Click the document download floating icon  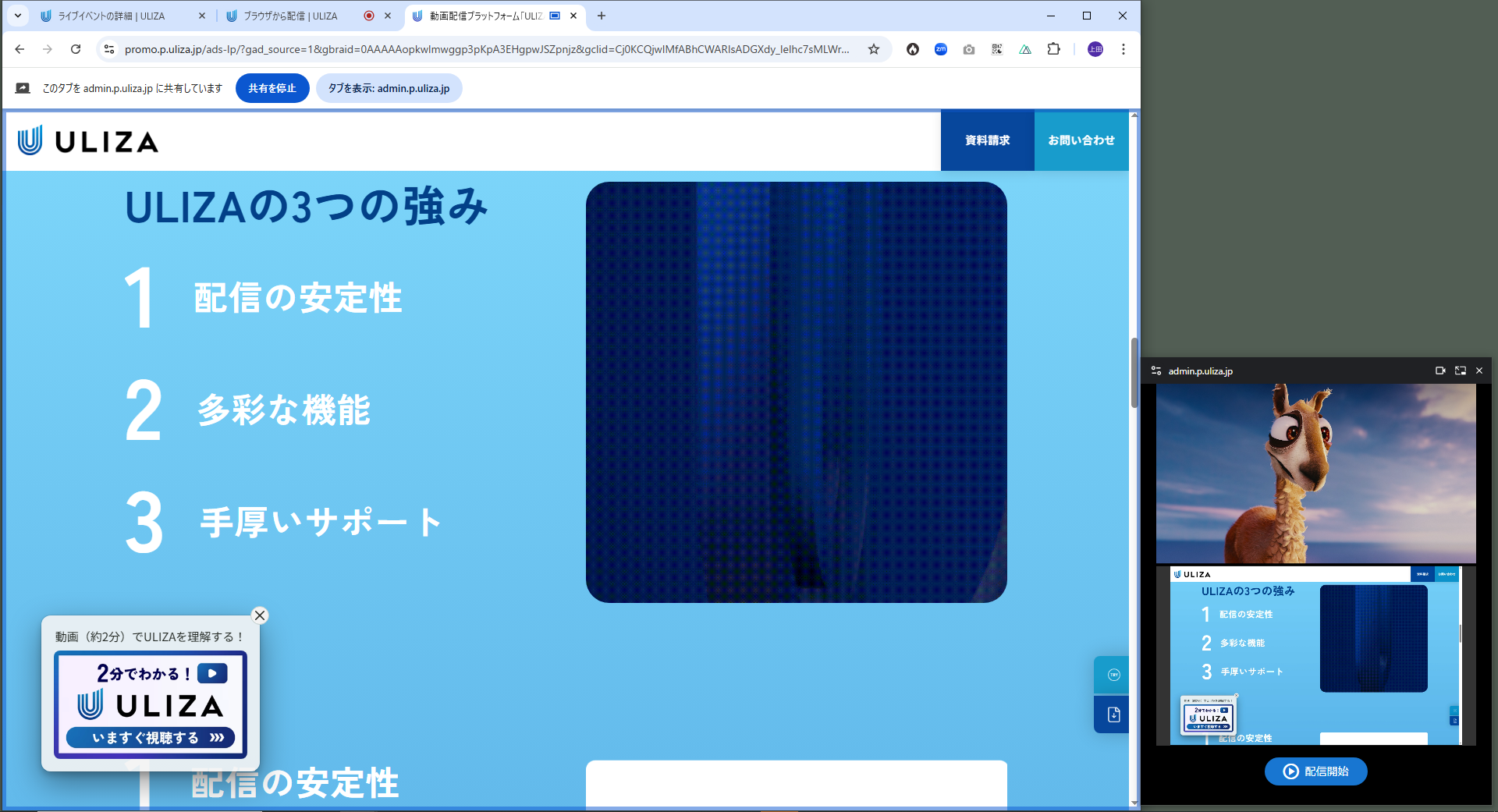[x=1113, y=714]
